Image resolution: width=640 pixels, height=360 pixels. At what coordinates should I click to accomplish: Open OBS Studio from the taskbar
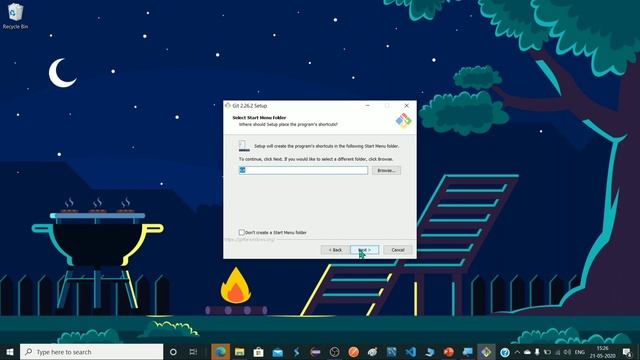[334, 352]
